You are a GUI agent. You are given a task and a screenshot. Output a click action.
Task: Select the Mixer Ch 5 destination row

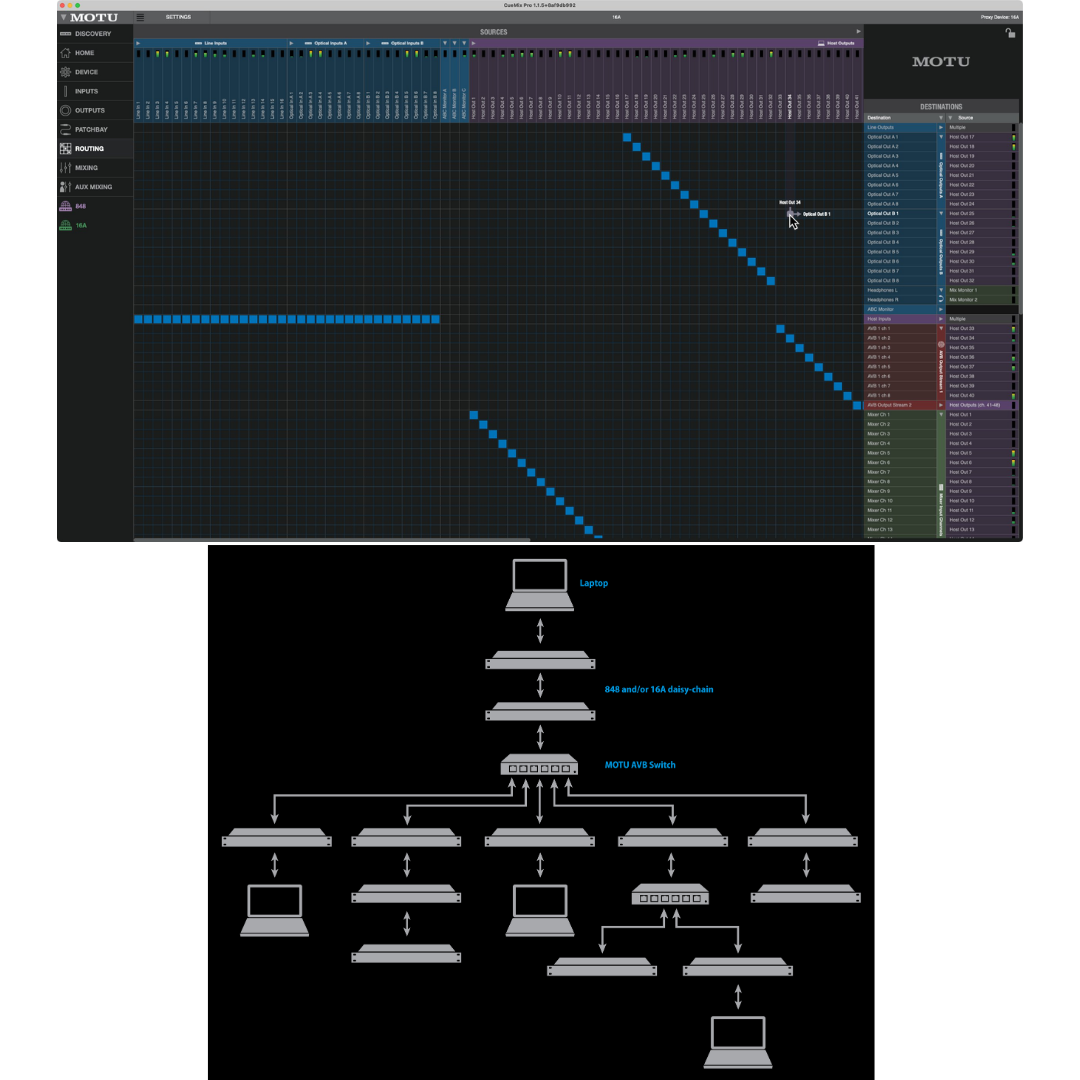point(900,453)
